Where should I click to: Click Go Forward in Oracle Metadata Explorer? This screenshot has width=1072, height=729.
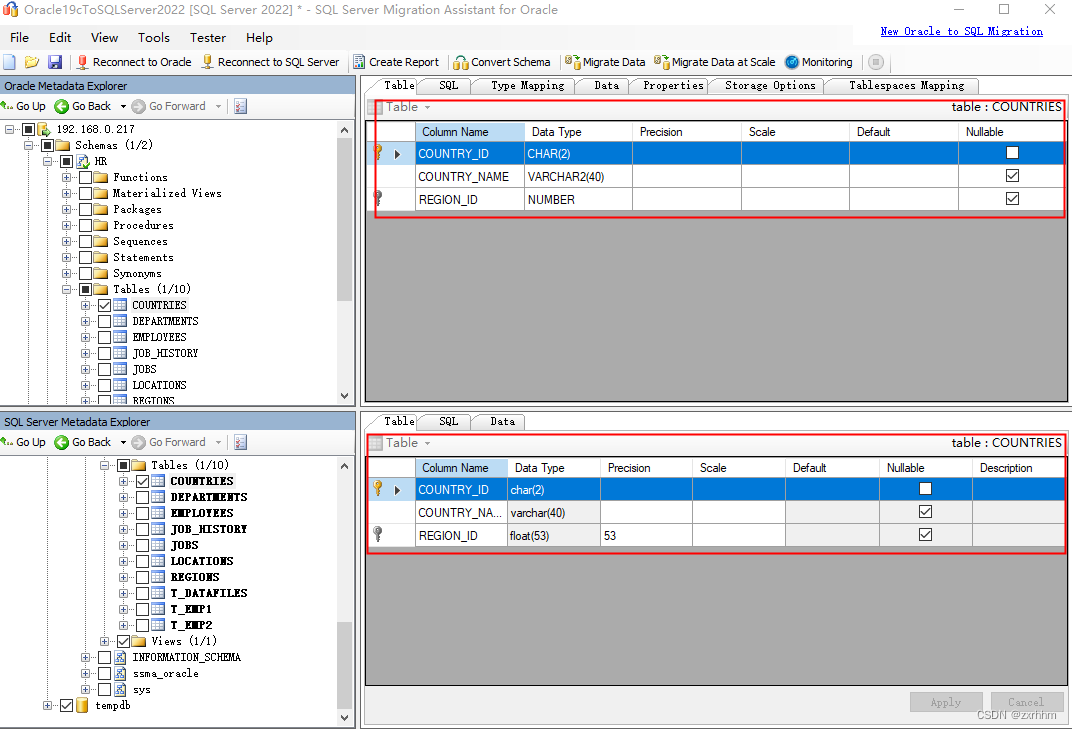(169, 106)
